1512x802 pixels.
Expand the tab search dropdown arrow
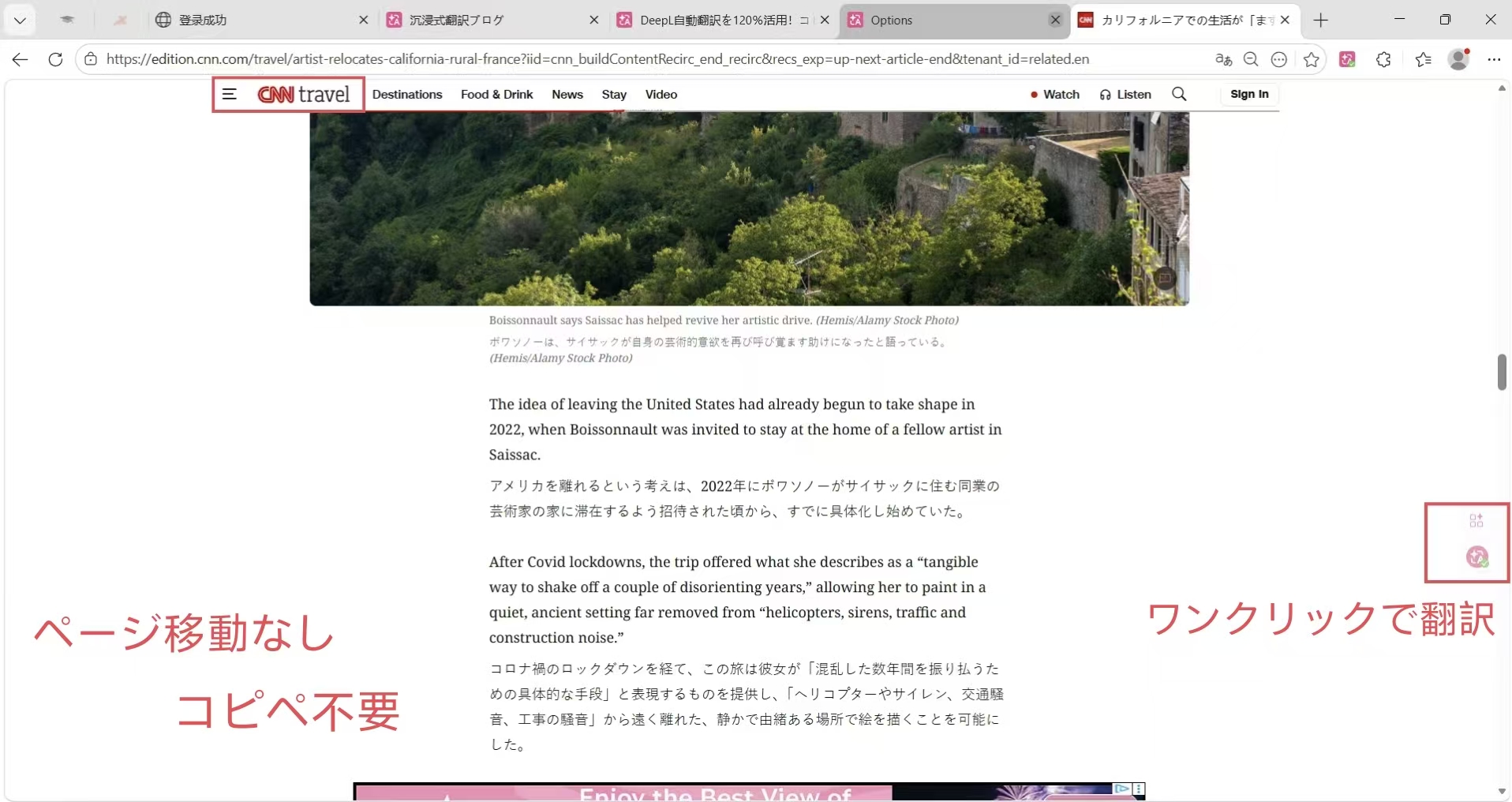[20, 21]
